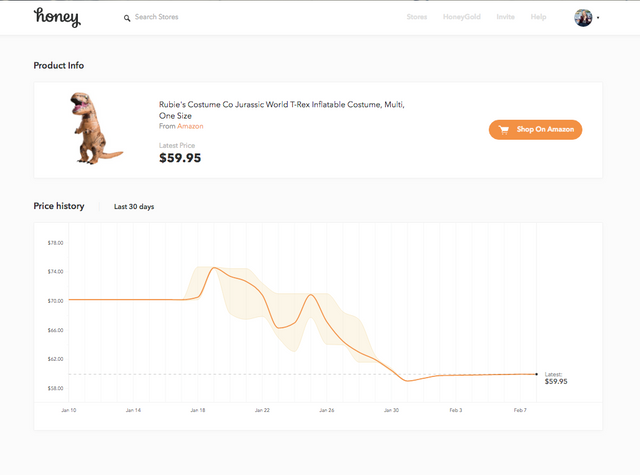Viewport: 640px width, 475px height.
Task: Open the Last 30 days range selector
Action: coord(134,207)
